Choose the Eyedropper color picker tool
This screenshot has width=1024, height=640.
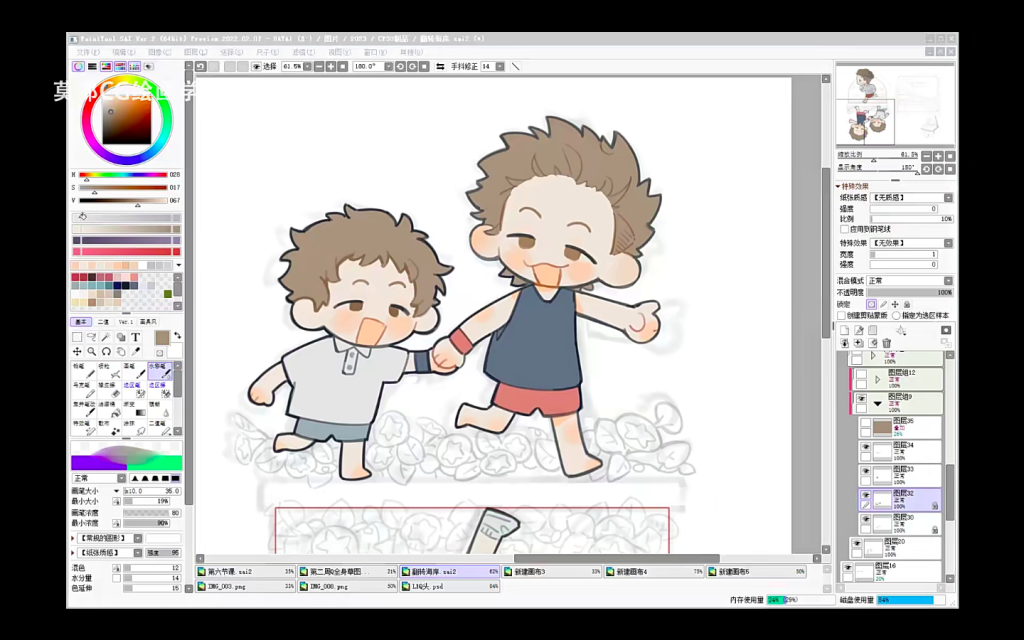coord(136,352)
